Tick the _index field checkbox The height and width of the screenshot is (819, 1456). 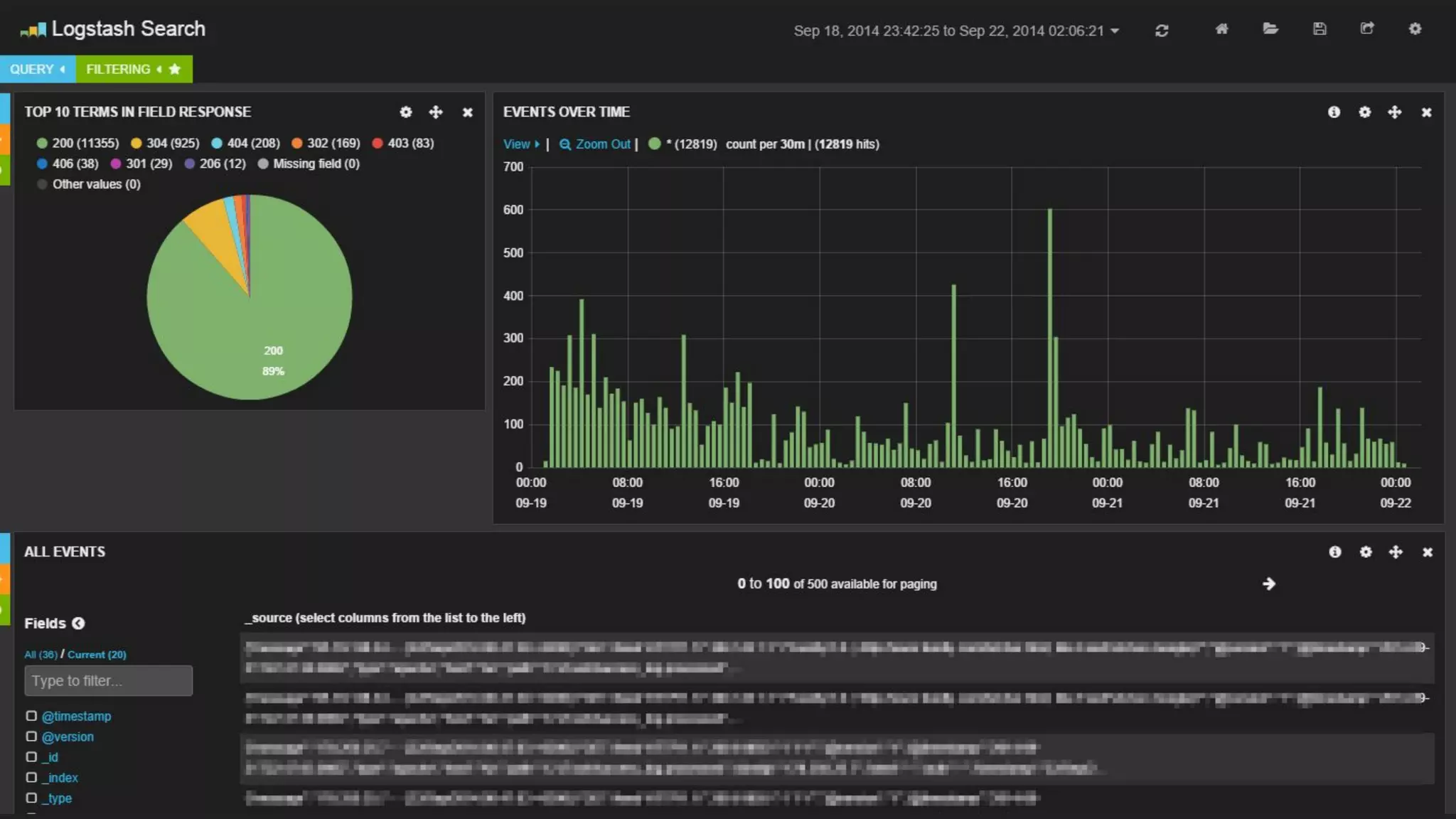pos(31,778)
